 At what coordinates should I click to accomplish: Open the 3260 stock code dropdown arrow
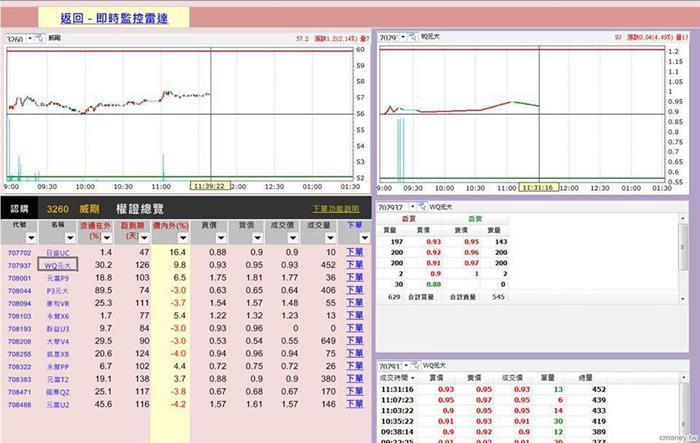tap(30, 38)
